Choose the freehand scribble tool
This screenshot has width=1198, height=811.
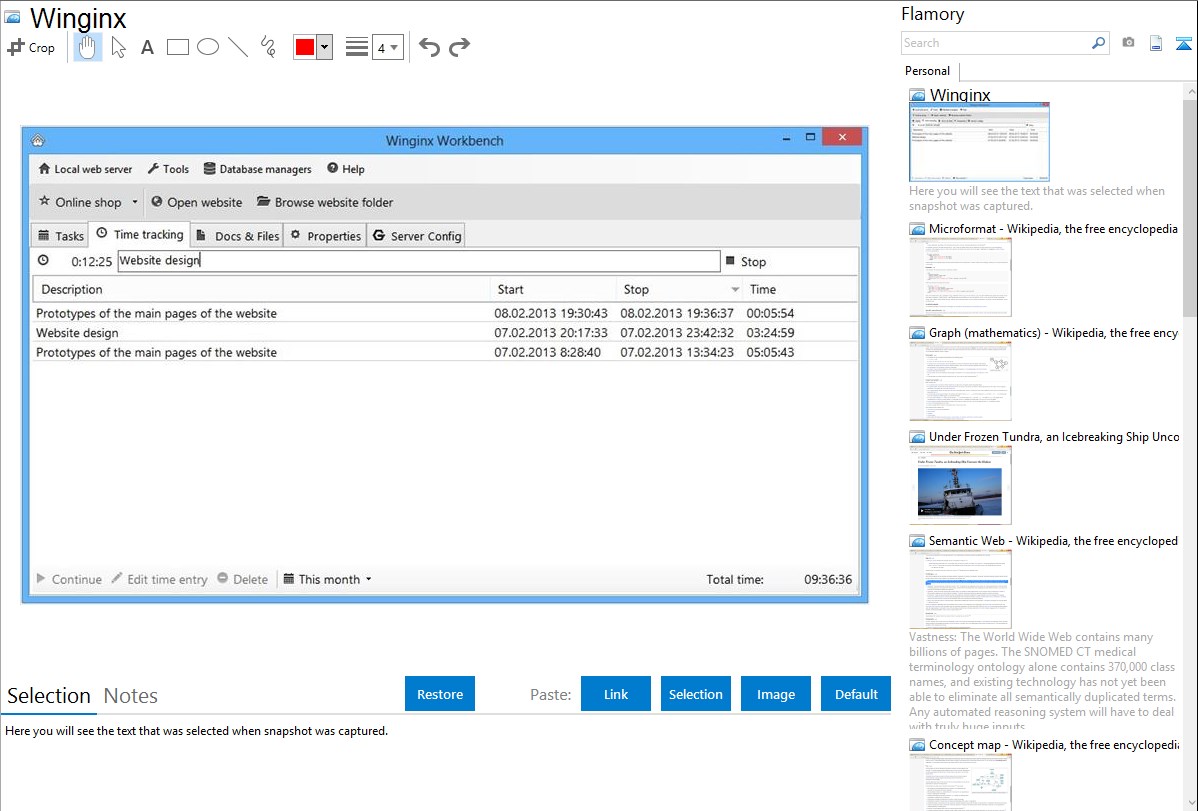pos(267,47)
